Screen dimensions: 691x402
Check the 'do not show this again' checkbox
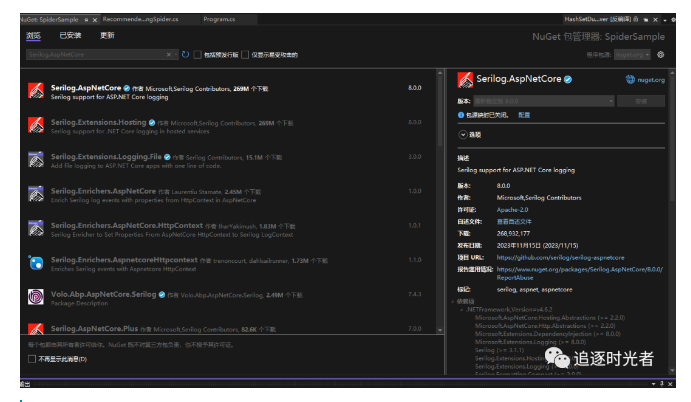tap(32, 359)
